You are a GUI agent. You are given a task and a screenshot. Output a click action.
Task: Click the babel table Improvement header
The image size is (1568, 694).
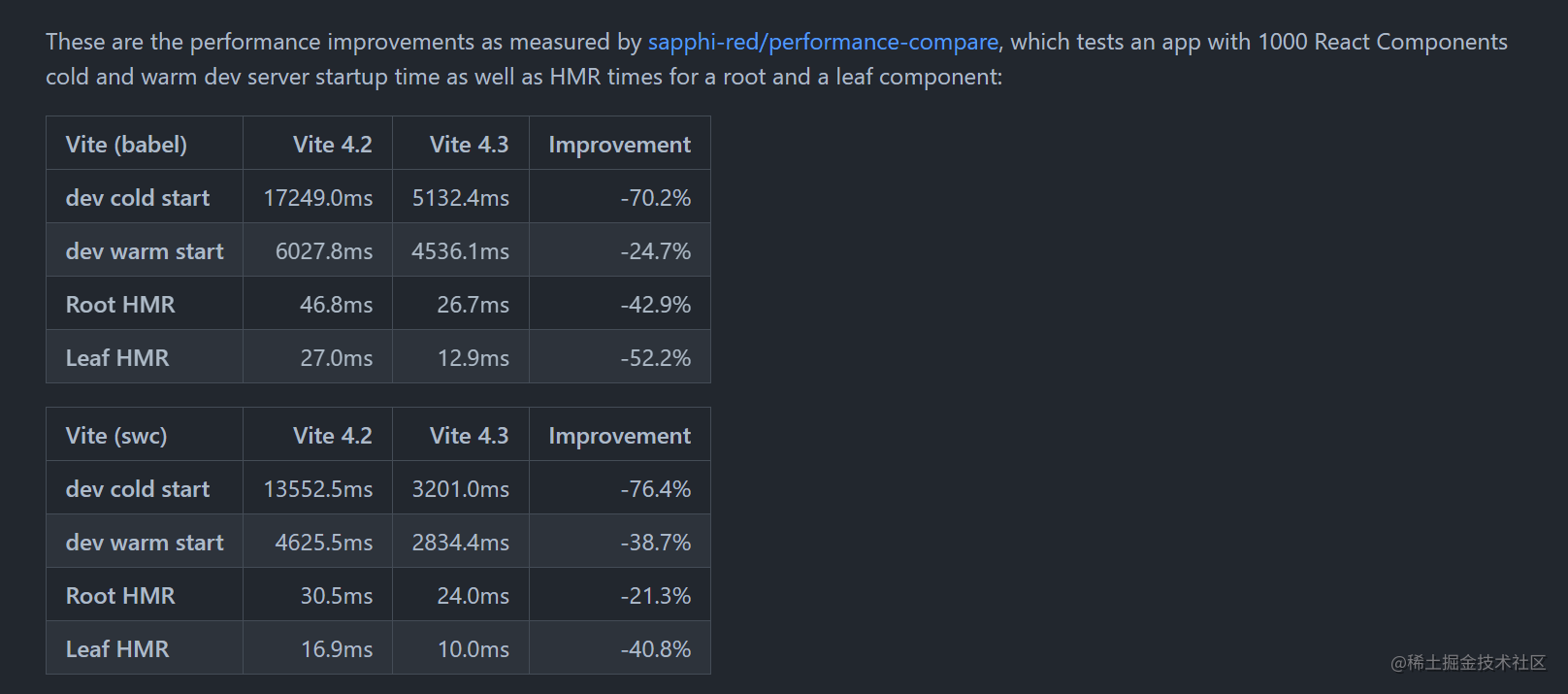click(619, 145)
